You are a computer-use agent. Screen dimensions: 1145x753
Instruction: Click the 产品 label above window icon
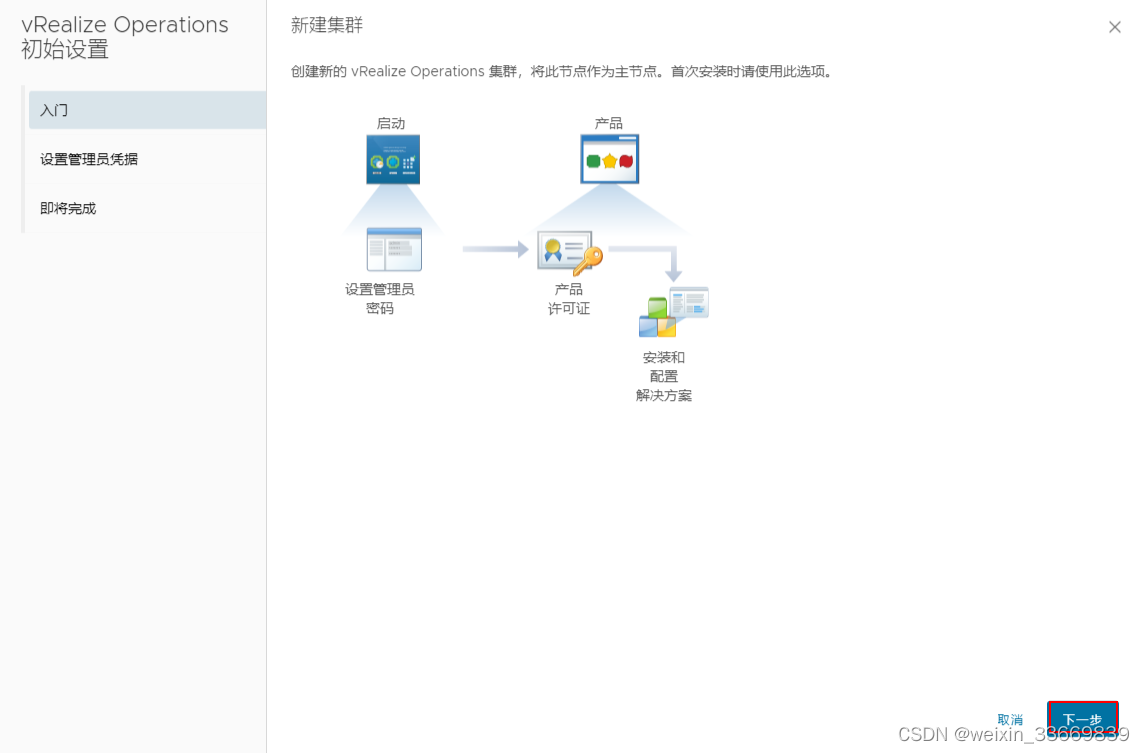pyautogui.click(x=608, y=123)
